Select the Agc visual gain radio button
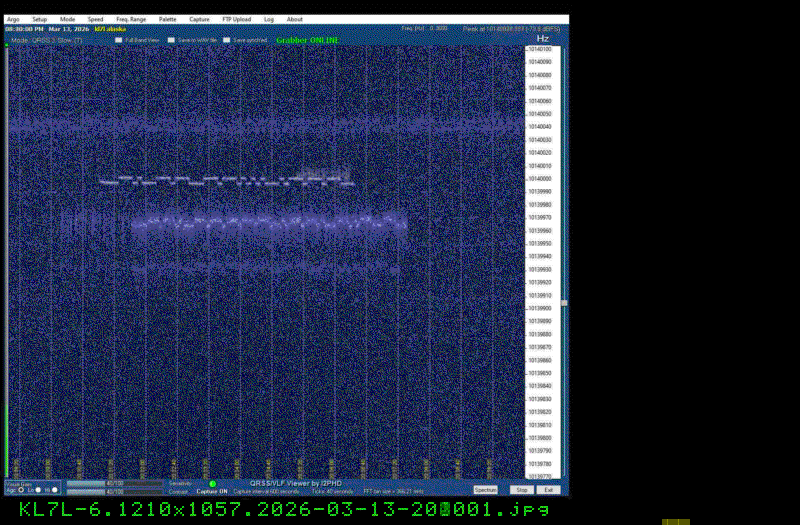The image size is (800, 525). pyautogui.click(x=21, y=490)
